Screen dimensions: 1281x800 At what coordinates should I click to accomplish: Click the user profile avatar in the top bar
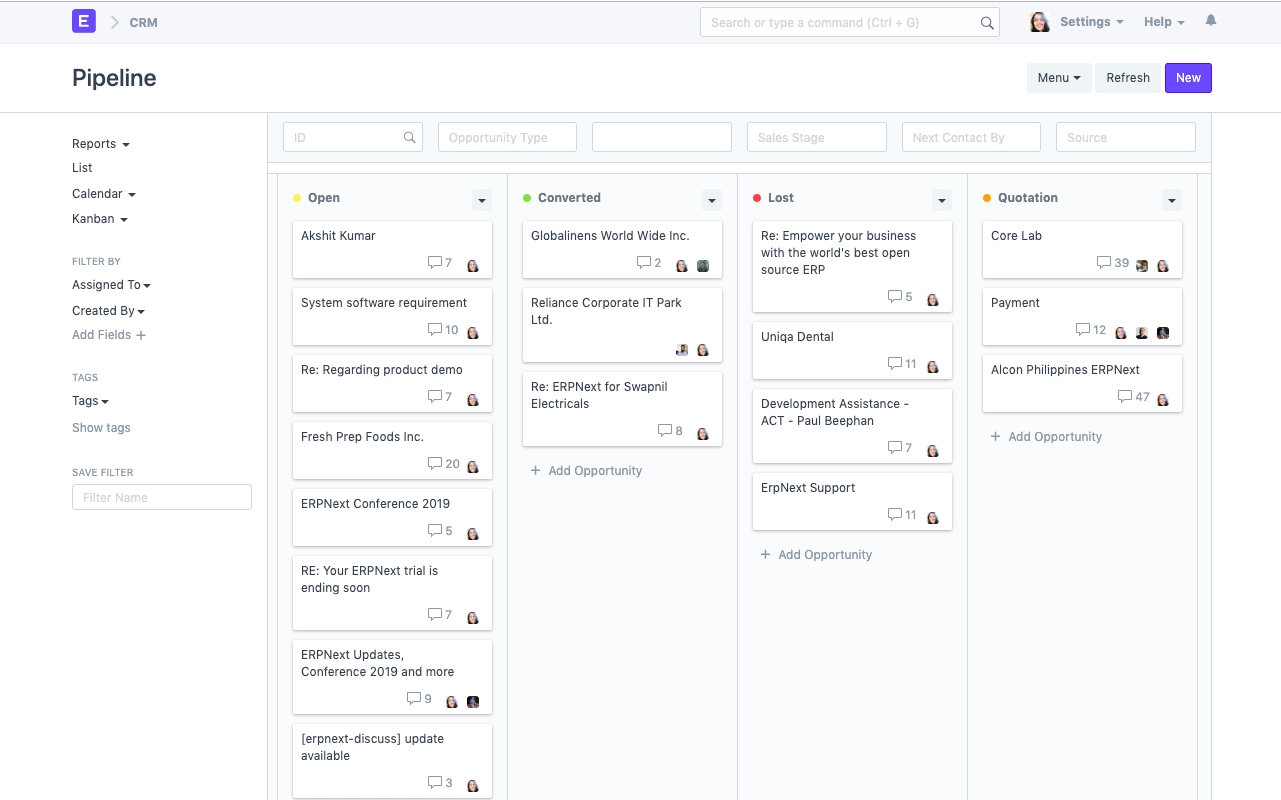[1039, 20]
